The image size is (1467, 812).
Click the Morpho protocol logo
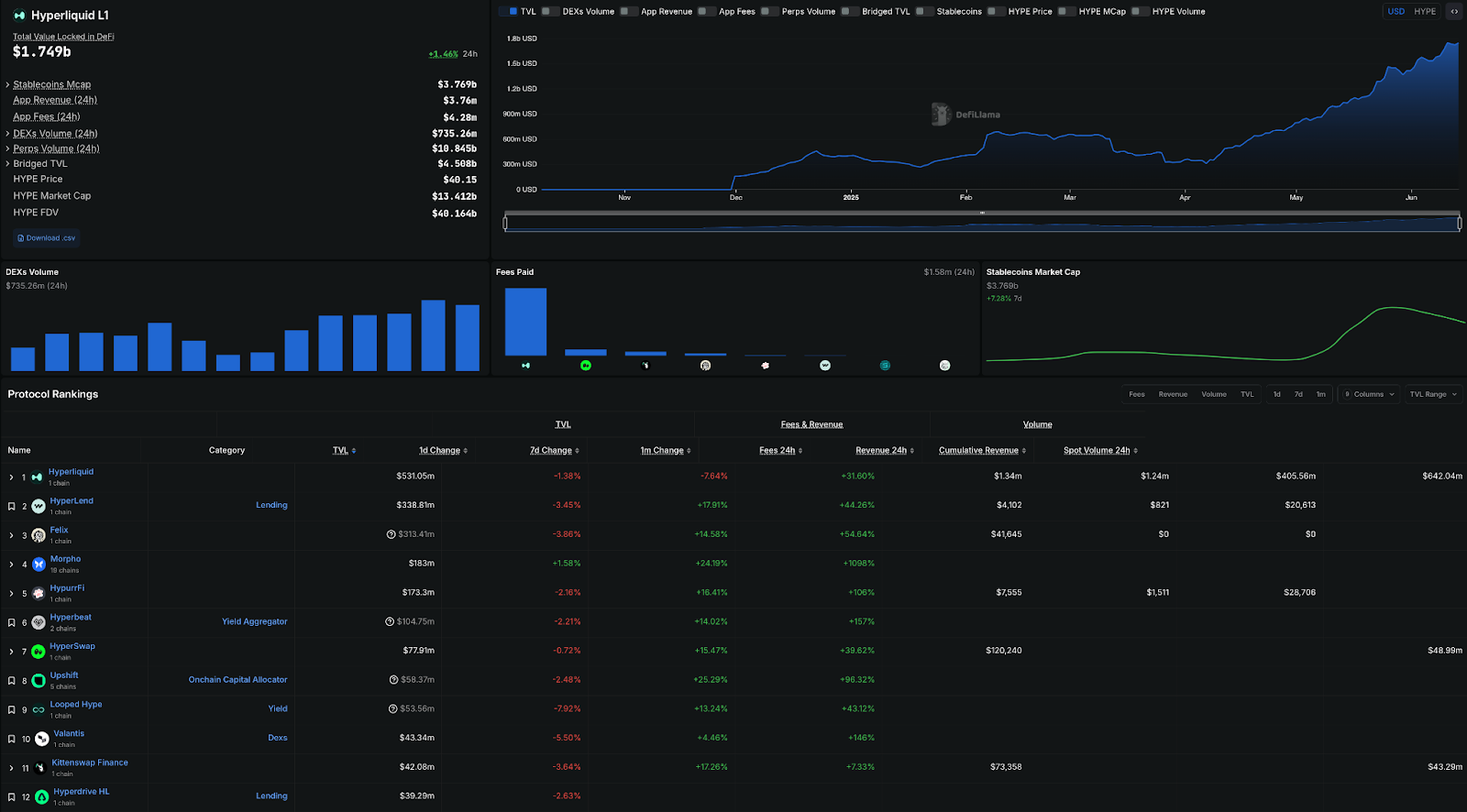pos(39,565)
